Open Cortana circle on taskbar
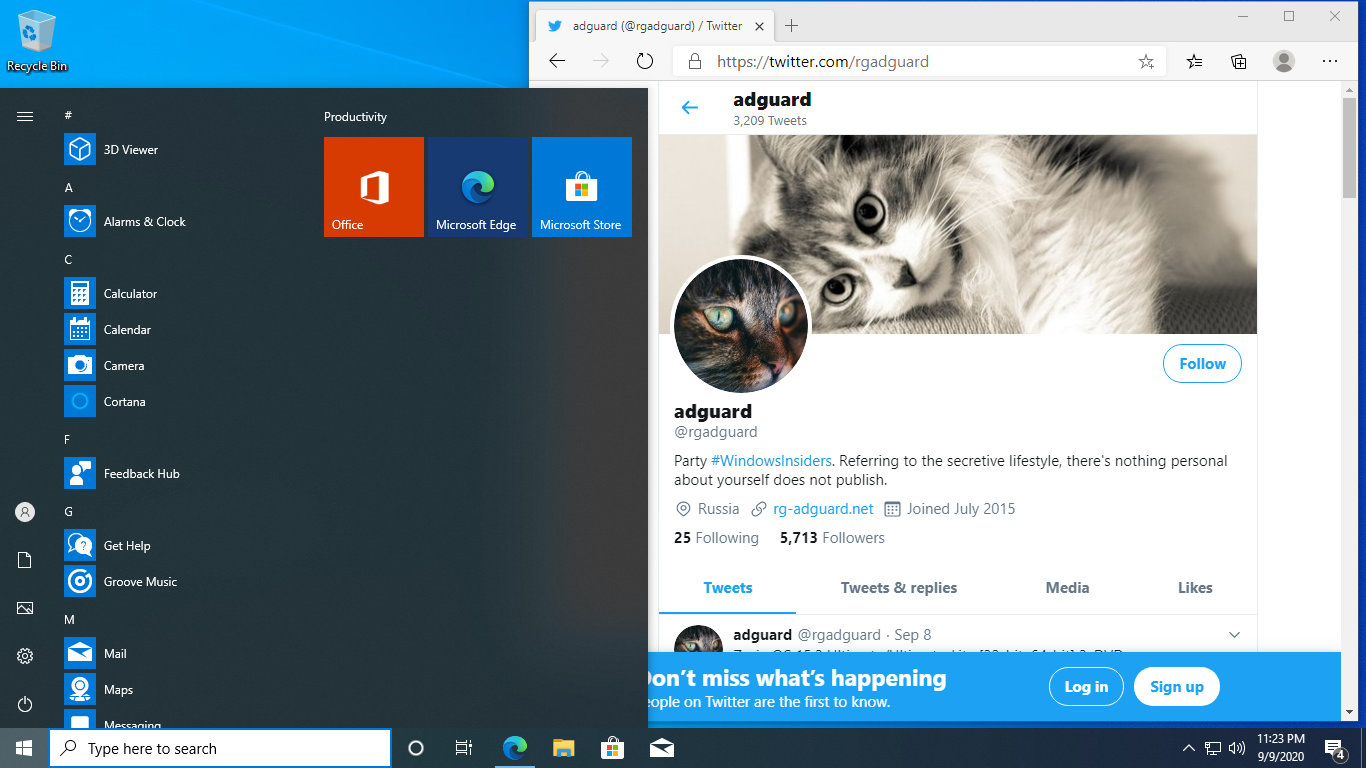 coord(416,748)
